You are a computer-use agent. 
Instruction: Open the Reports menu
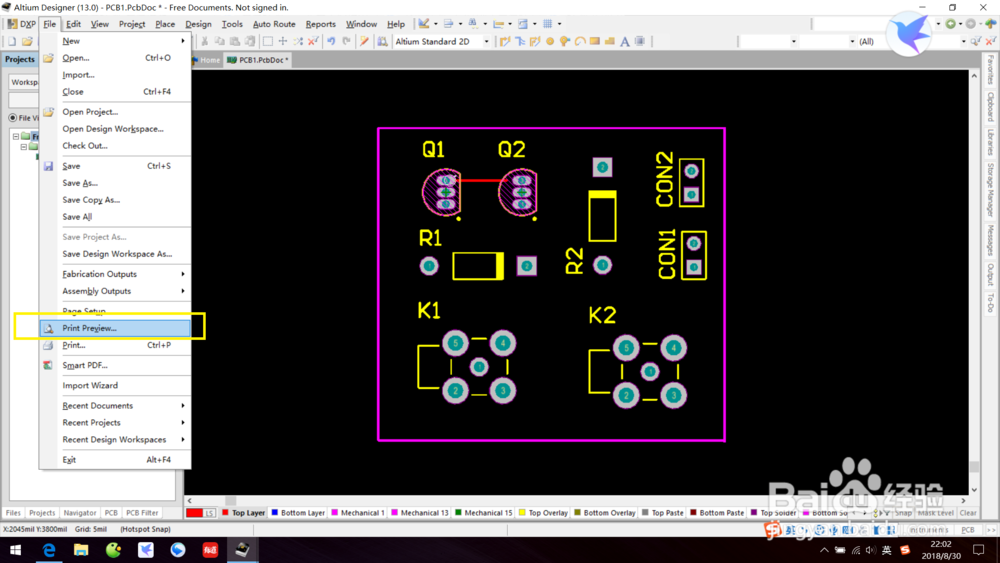(320, 24)
